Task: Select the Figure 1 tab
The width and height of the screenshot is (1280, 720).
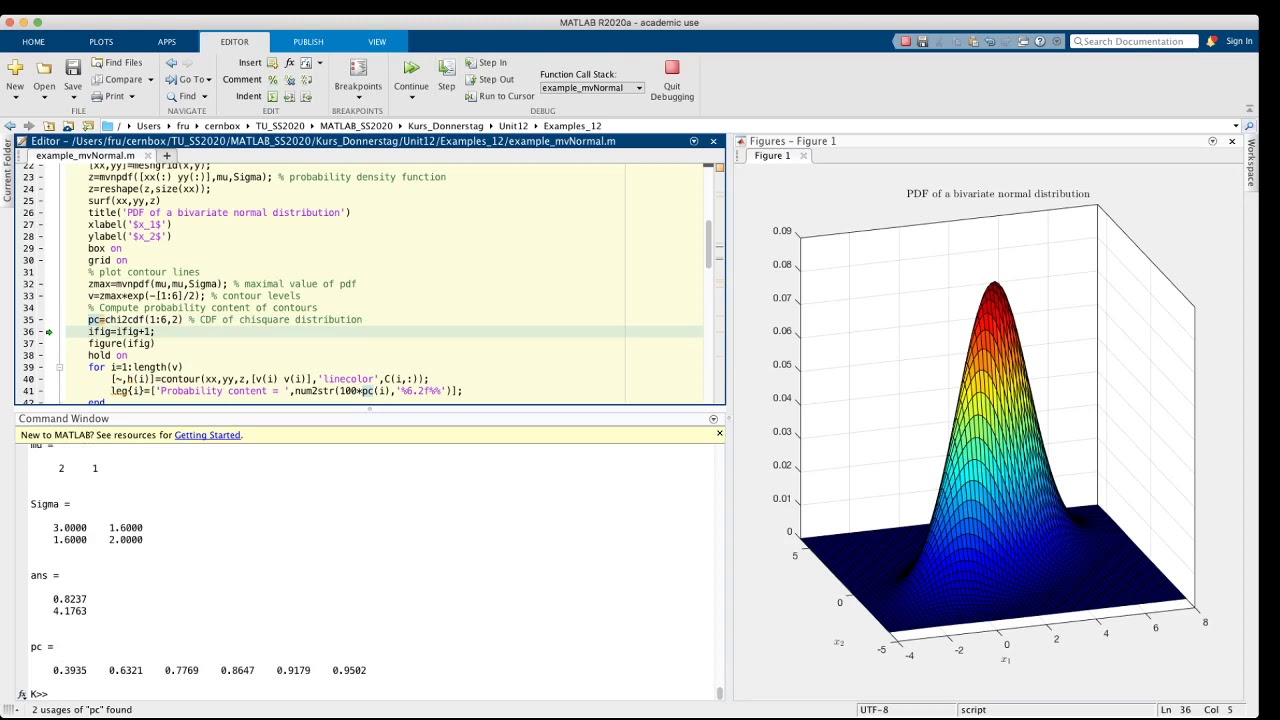Action: point(772,156)
